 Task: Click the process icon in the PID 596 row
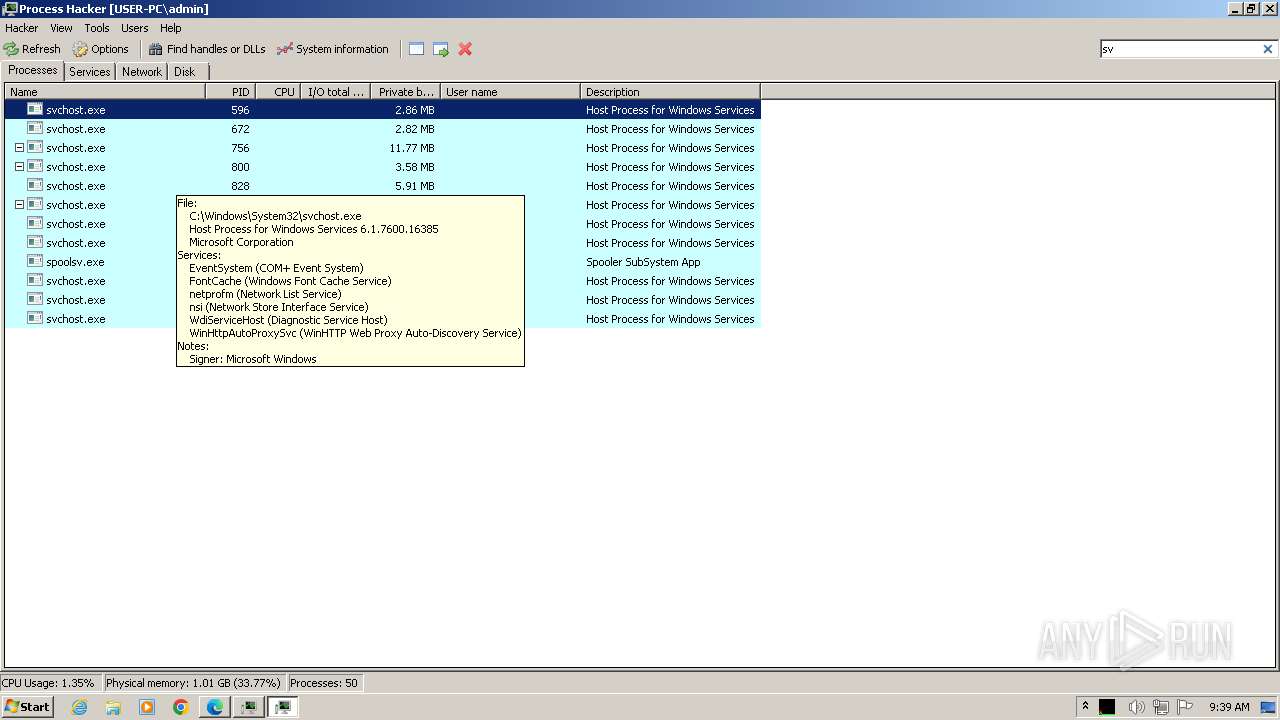click(x=35, y=109)
